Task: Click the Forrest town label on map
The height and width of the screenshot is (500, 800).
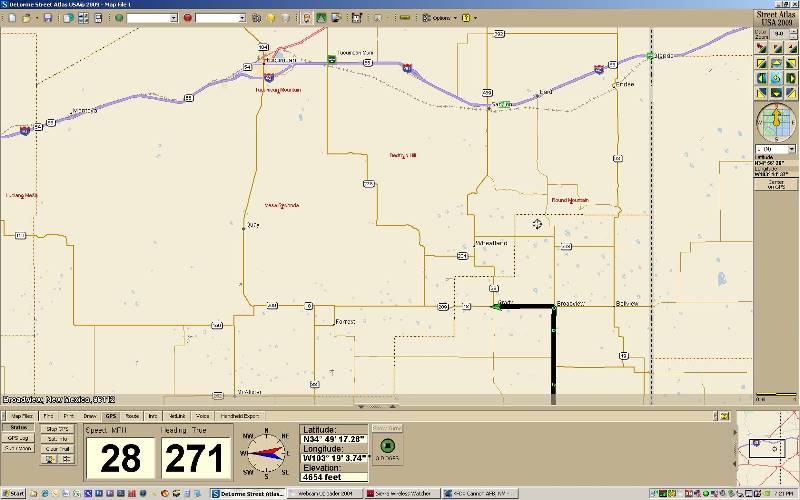Action: [x=345, y=321]
